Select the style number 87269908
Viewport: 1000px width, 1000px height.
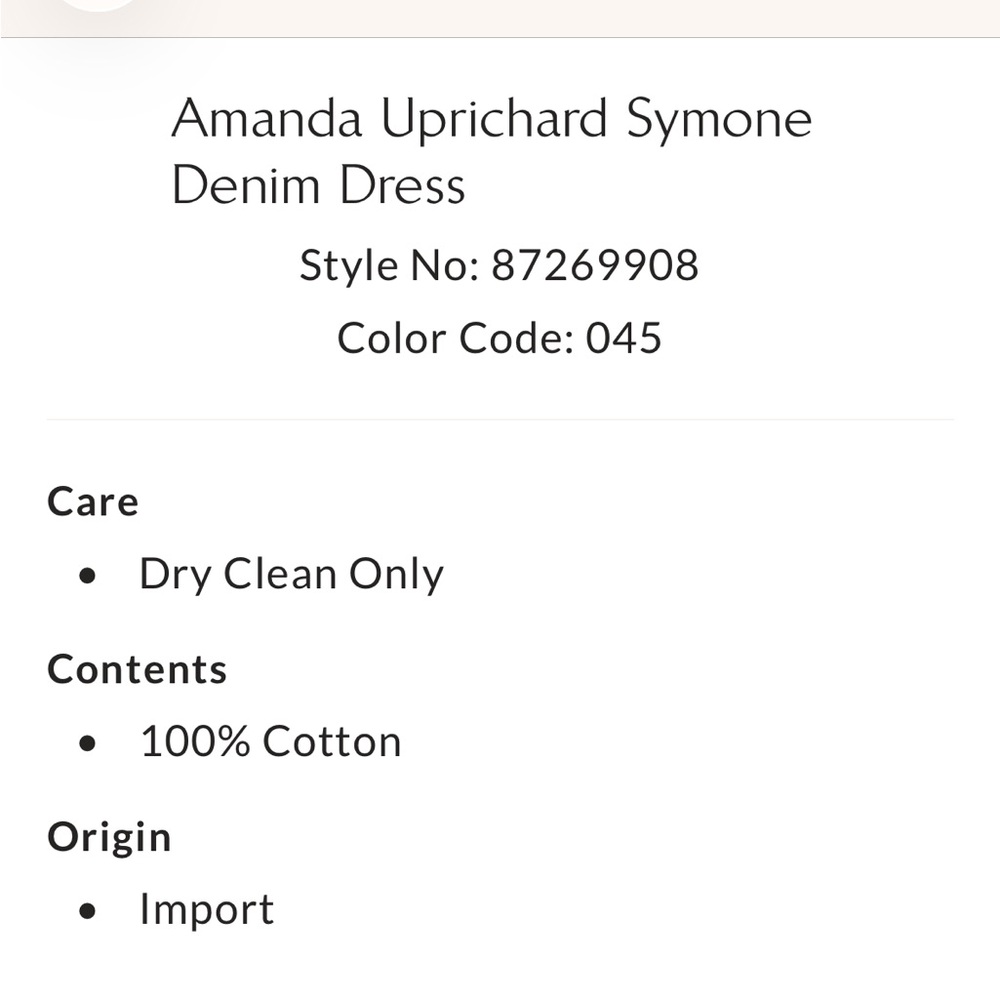coord(595,265)
